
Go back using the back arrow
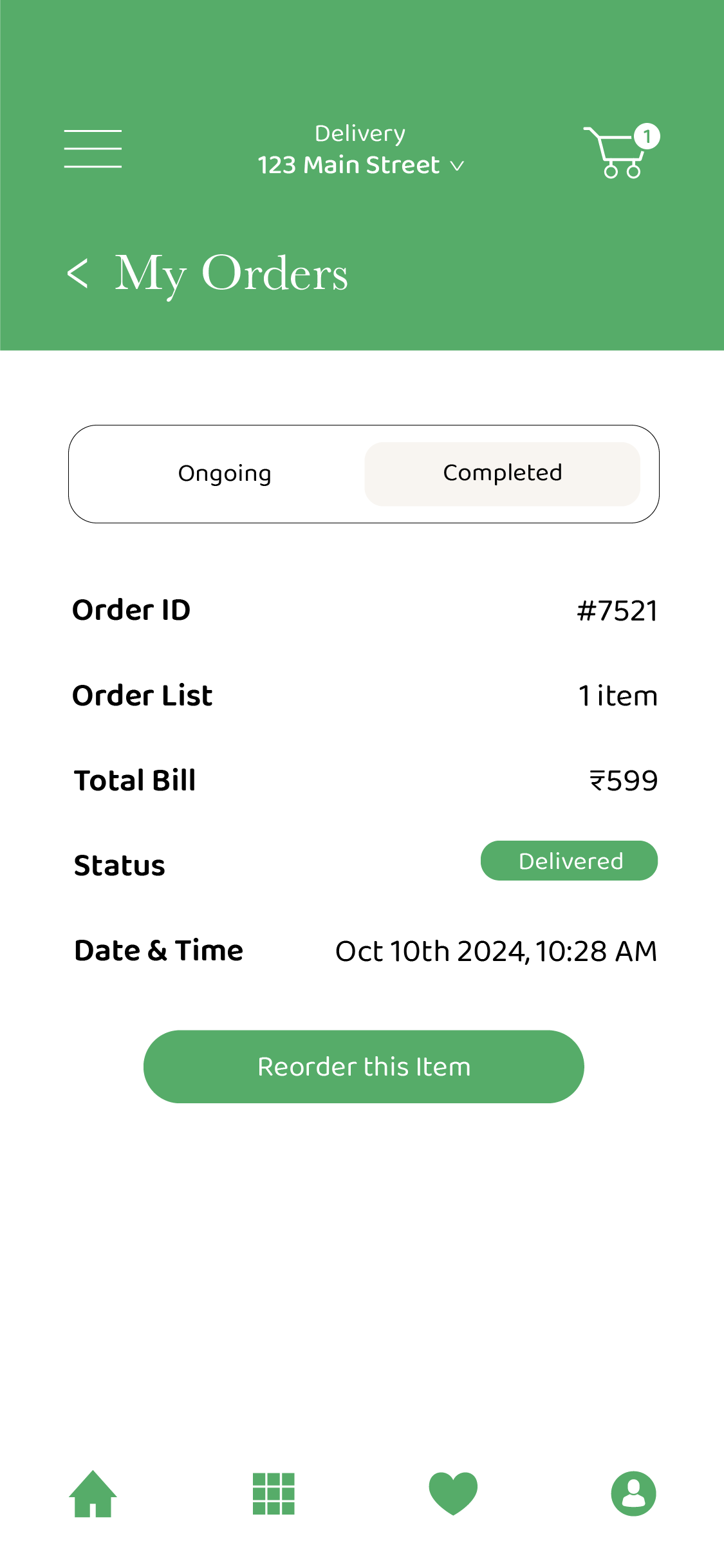click(78, 274)
